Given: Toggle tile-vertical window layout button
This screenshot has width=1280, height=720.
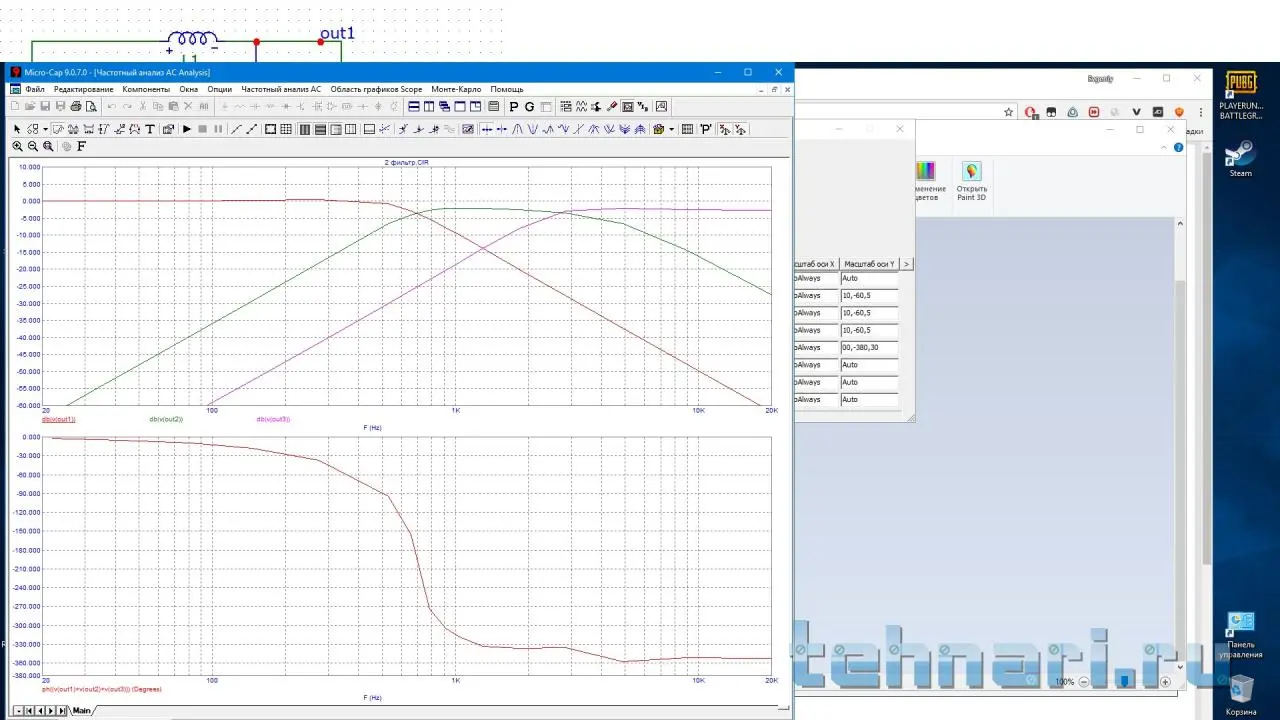Looking at the screenshot, I should click(x=429, y=107).
